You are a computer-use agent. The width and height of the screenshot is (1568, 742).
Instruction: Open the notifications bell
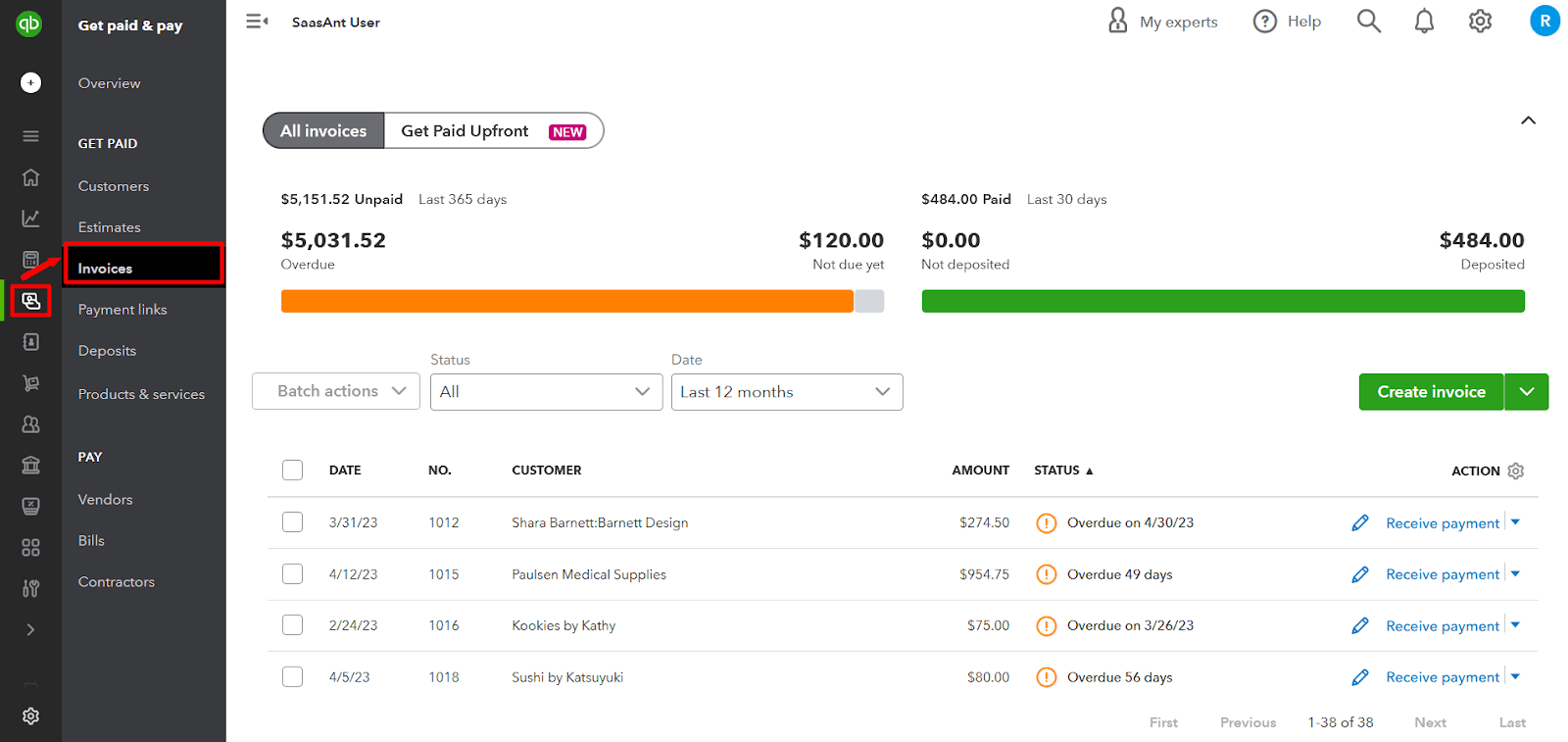(x=1425, y=22)
